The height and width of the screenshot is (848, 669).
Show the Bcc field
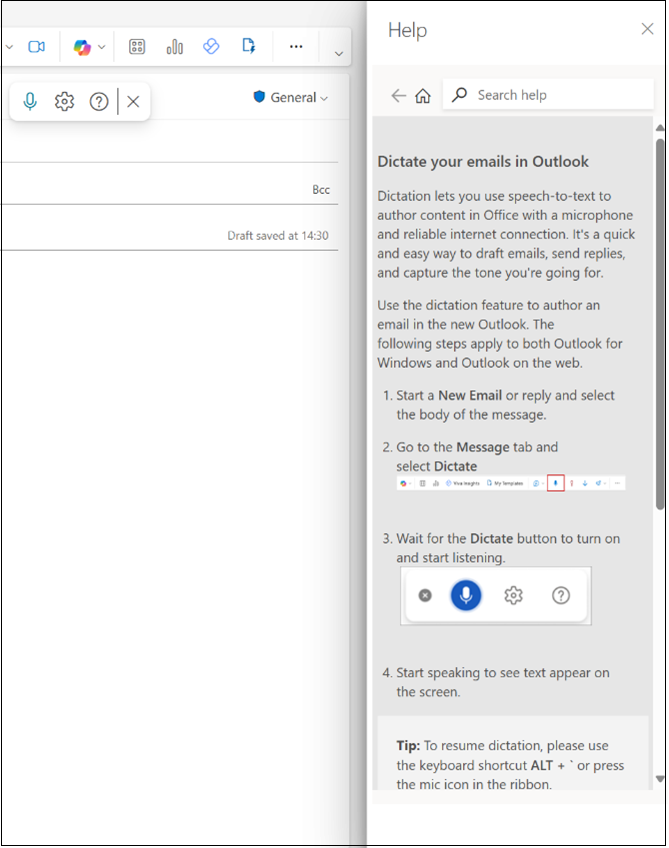tap(321, 190)
